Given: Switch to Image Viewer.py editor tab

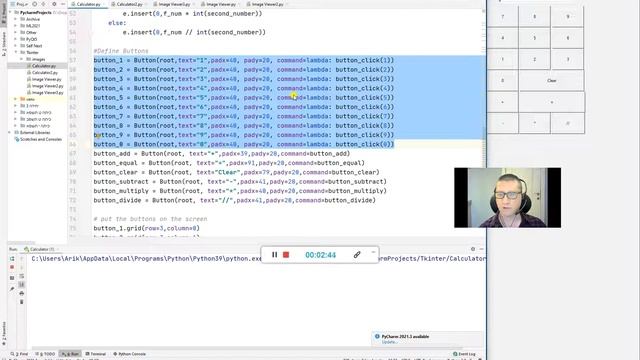Looking at the screenshot, I should (221, 4).
